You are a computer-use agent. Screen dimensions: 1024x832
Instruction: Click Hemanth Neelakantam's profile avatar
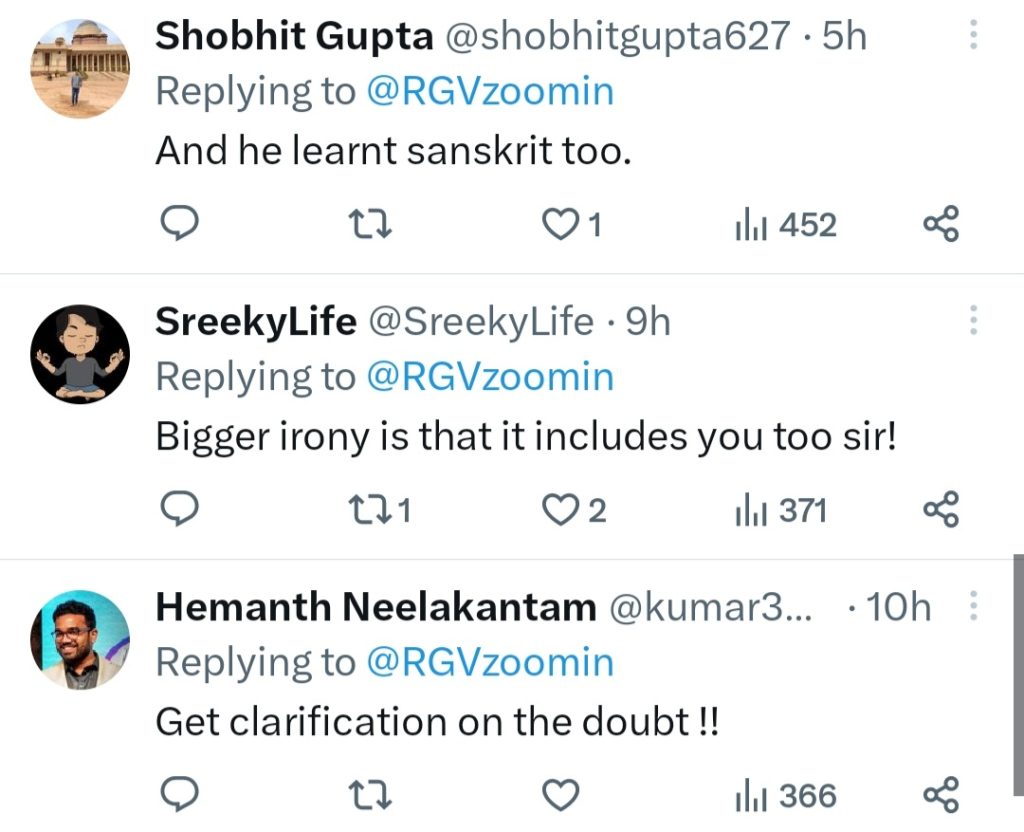tap(78, 641)
